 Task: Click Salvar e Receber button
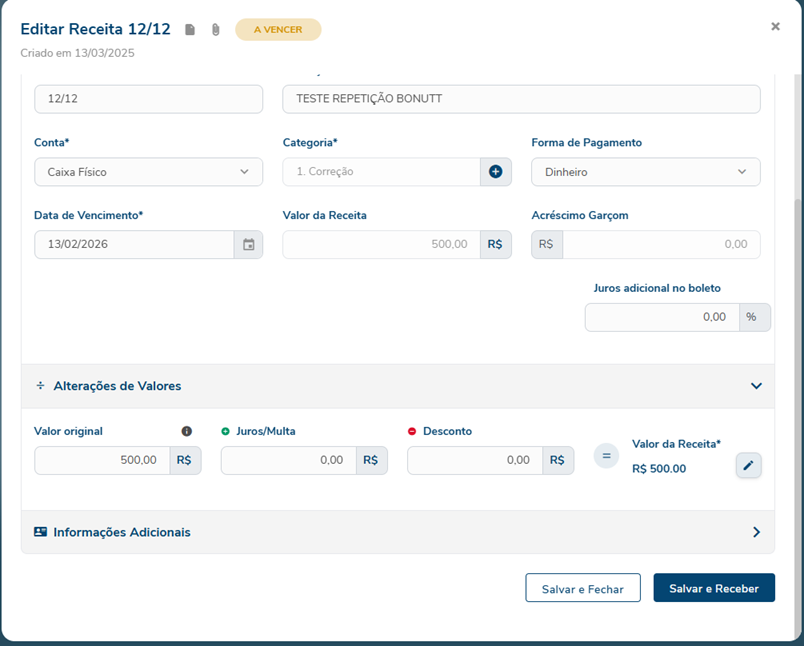[714, 589]
